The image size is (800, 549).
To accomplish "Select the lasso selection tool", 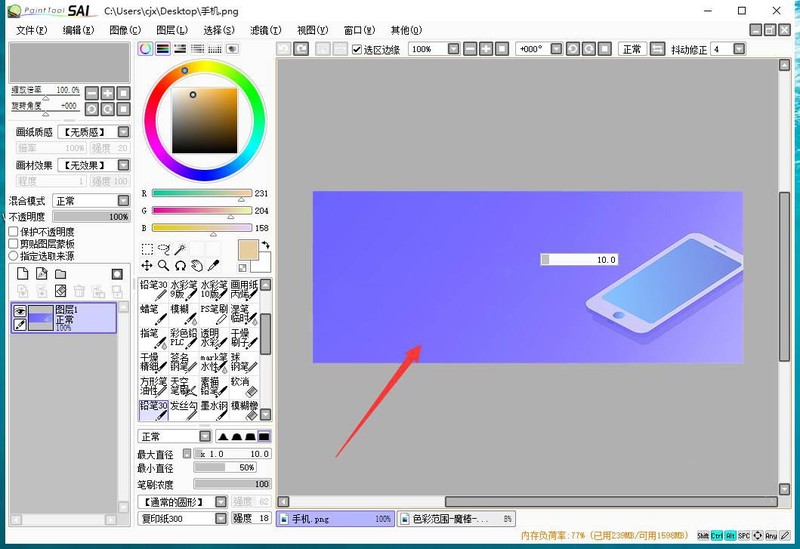I will (x=164, y=249).
